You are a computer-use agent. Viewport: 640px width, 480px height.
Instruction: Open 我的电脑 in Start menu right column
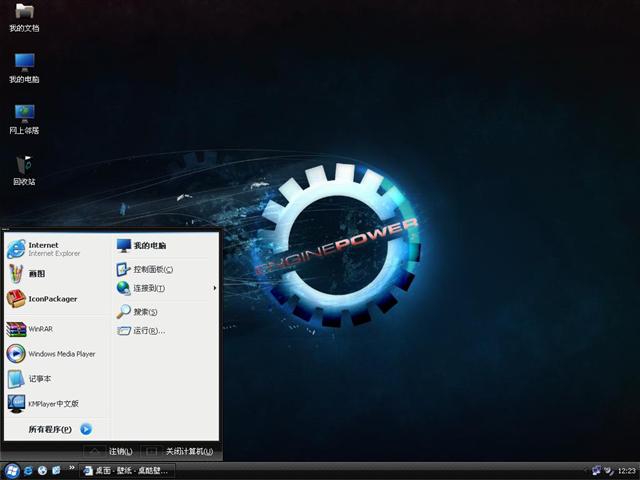pos(165,245)
